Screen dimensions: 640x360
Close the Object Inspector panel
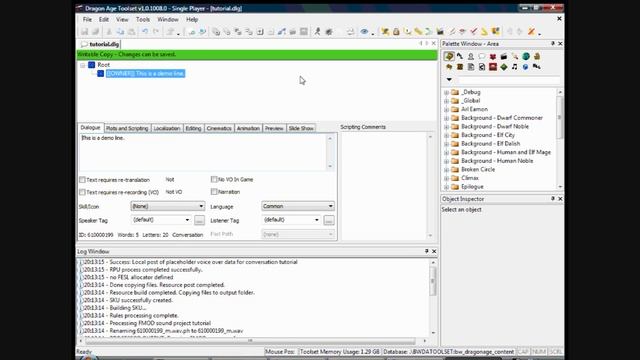(x=560, y=199)
